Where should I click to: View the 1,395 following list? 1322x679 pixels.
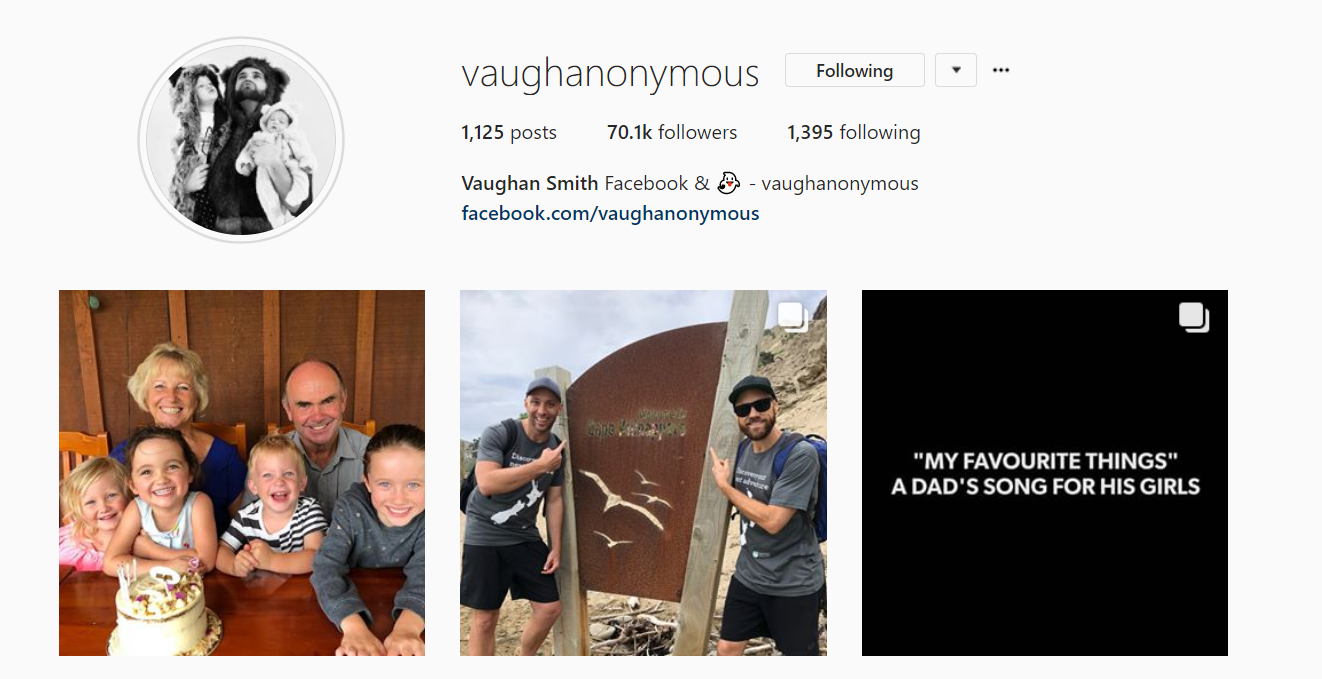[x=854, y=132]
